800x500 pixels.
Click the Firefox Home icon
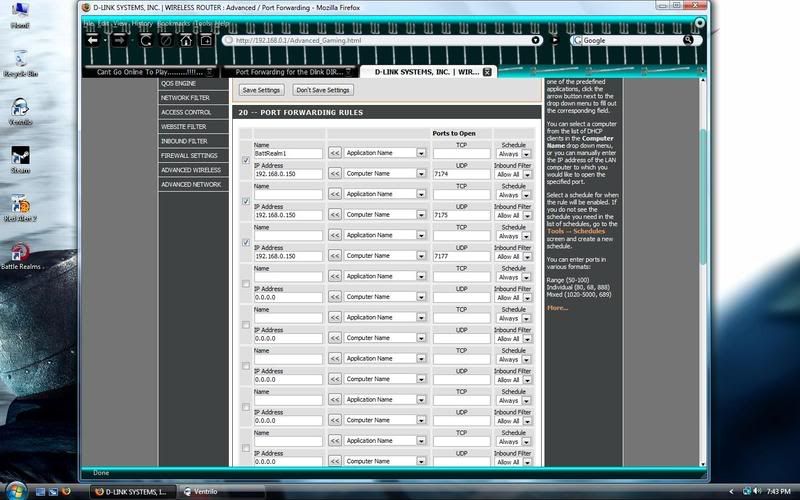click(186, 41)
